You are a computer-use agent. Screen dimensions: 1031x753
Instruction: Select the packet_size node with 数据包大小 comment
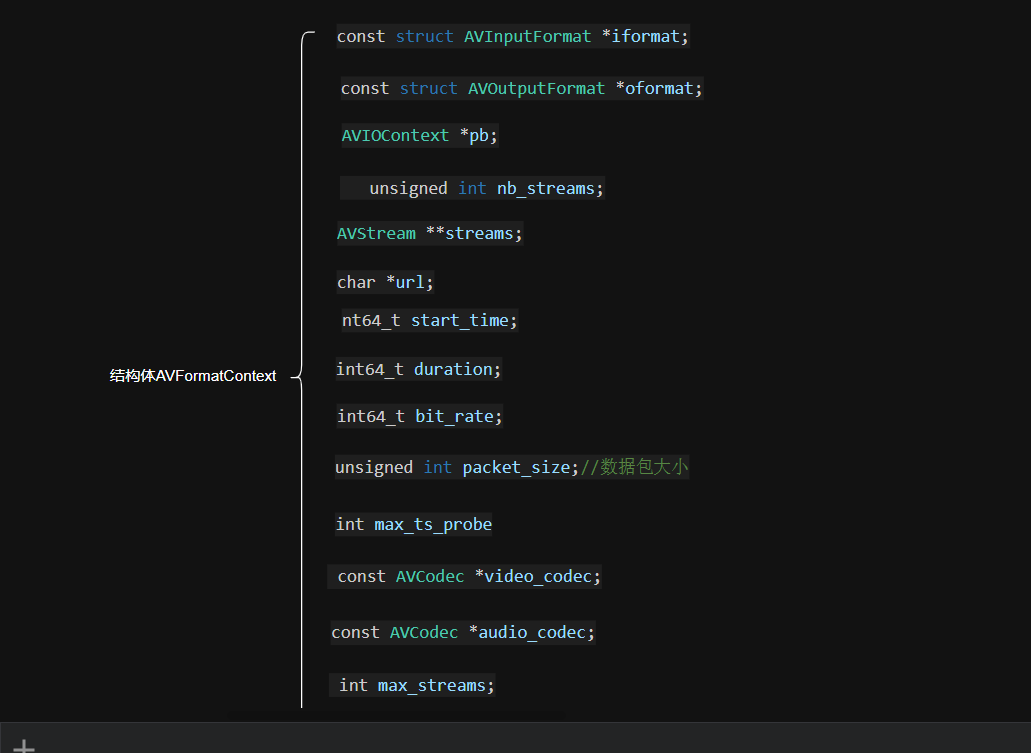point(512,467)
